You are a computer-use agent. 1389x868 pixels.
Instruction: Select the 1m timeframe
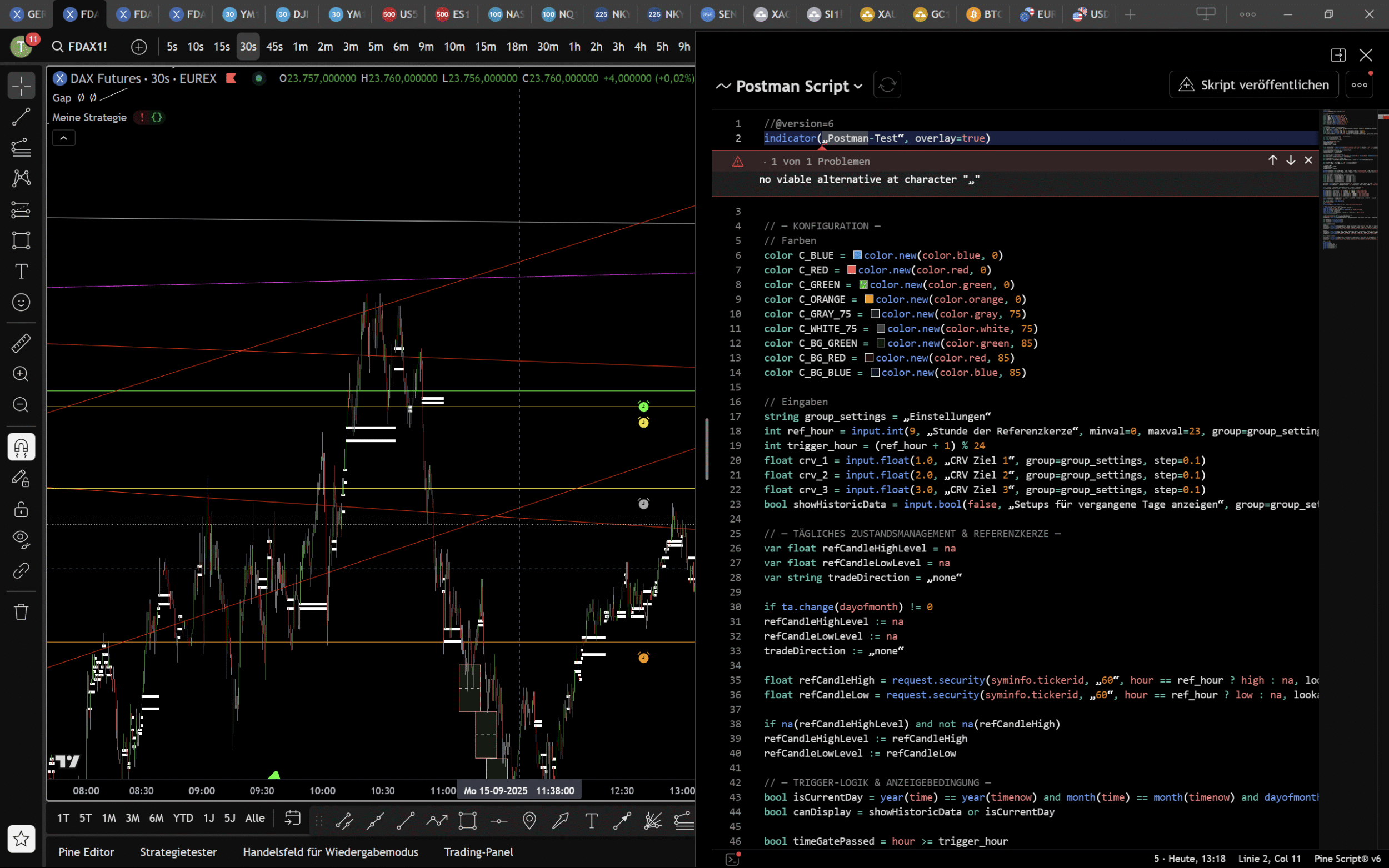(301, 47)
